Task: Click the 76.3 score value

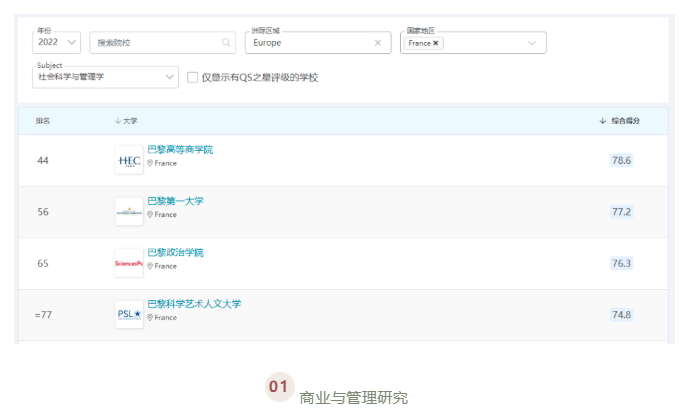Action: 621,263
